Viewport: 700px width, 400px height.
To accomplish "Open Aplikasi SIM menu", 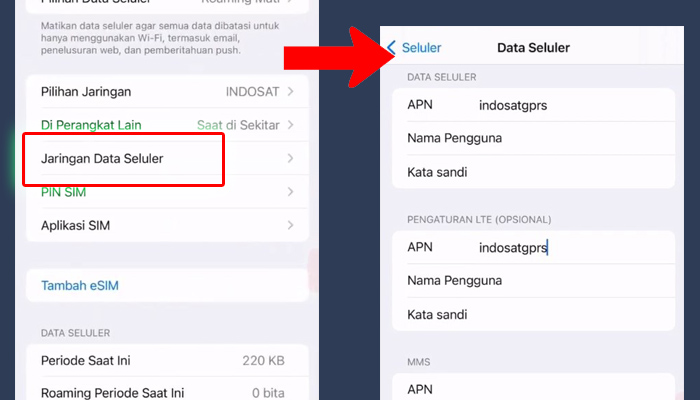I will 167,225.
